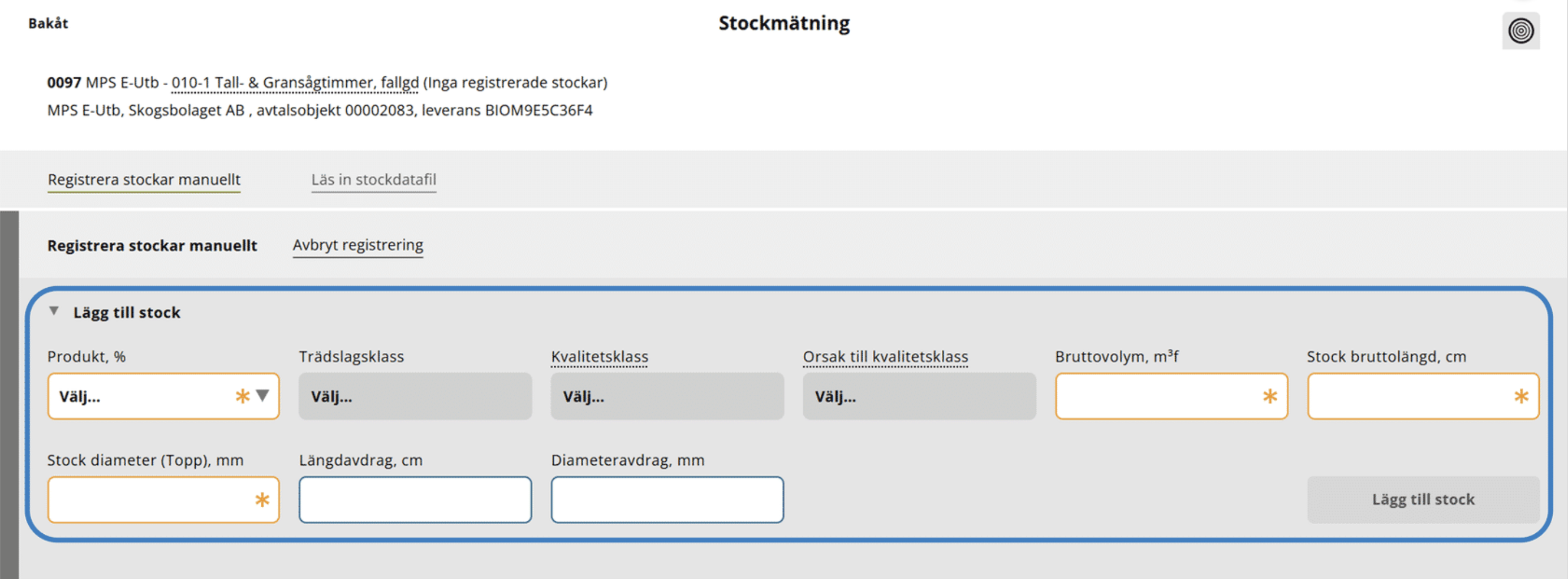Image resolution: width=1568 pixels, height=579 pixels.
Task: Click the Bruttovolym, m³f input field
Action: [1157, 396]
